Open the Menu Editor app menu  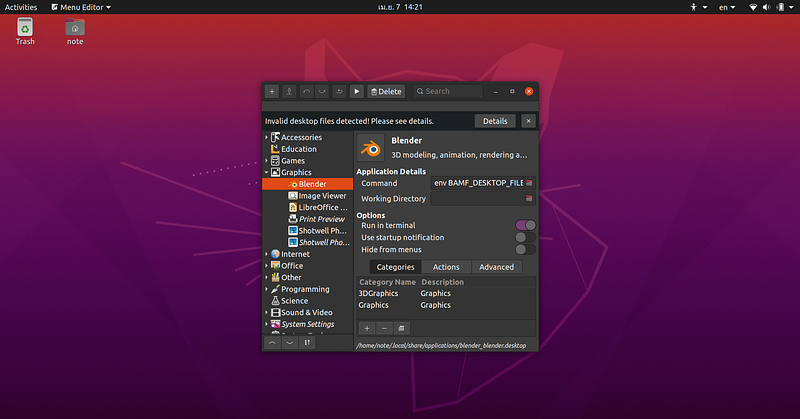pos(81,7)
